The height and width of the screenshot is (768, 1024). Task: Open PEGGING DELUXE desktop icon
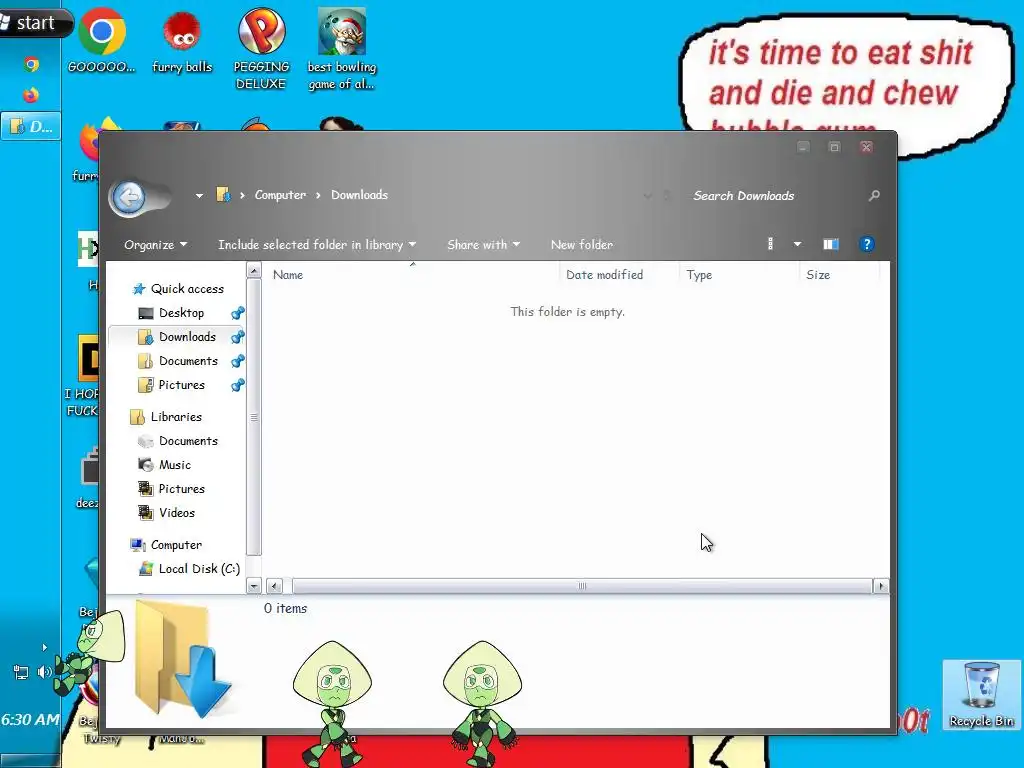(261, 50)
